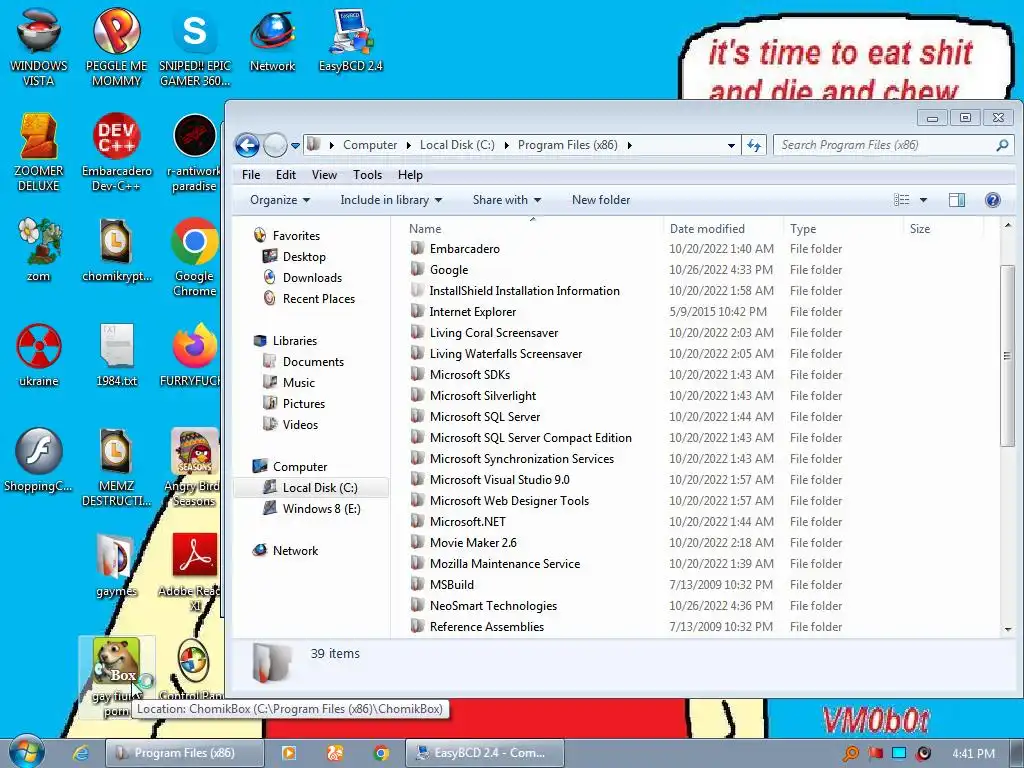
Task: Click the Computer breadcrumb in address bar
Action: click(x=370, y=145)
